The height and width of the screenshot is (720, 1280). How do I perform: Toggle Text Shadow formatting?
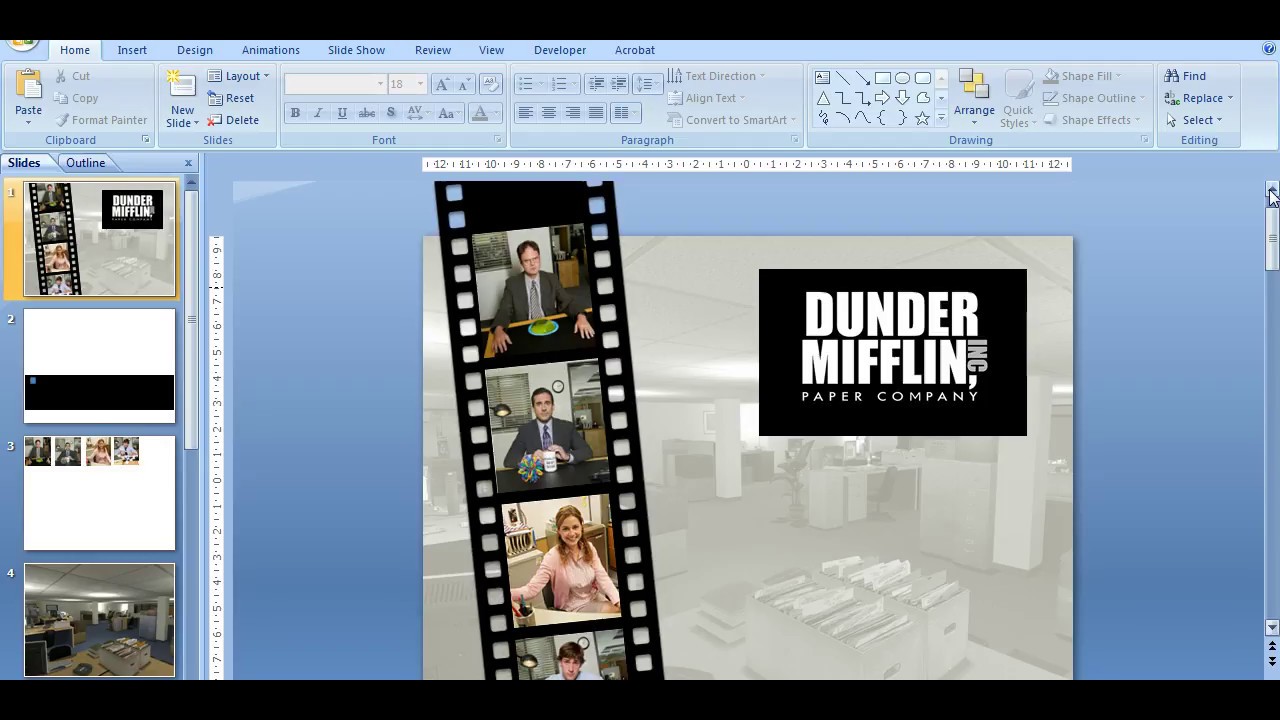391,113
